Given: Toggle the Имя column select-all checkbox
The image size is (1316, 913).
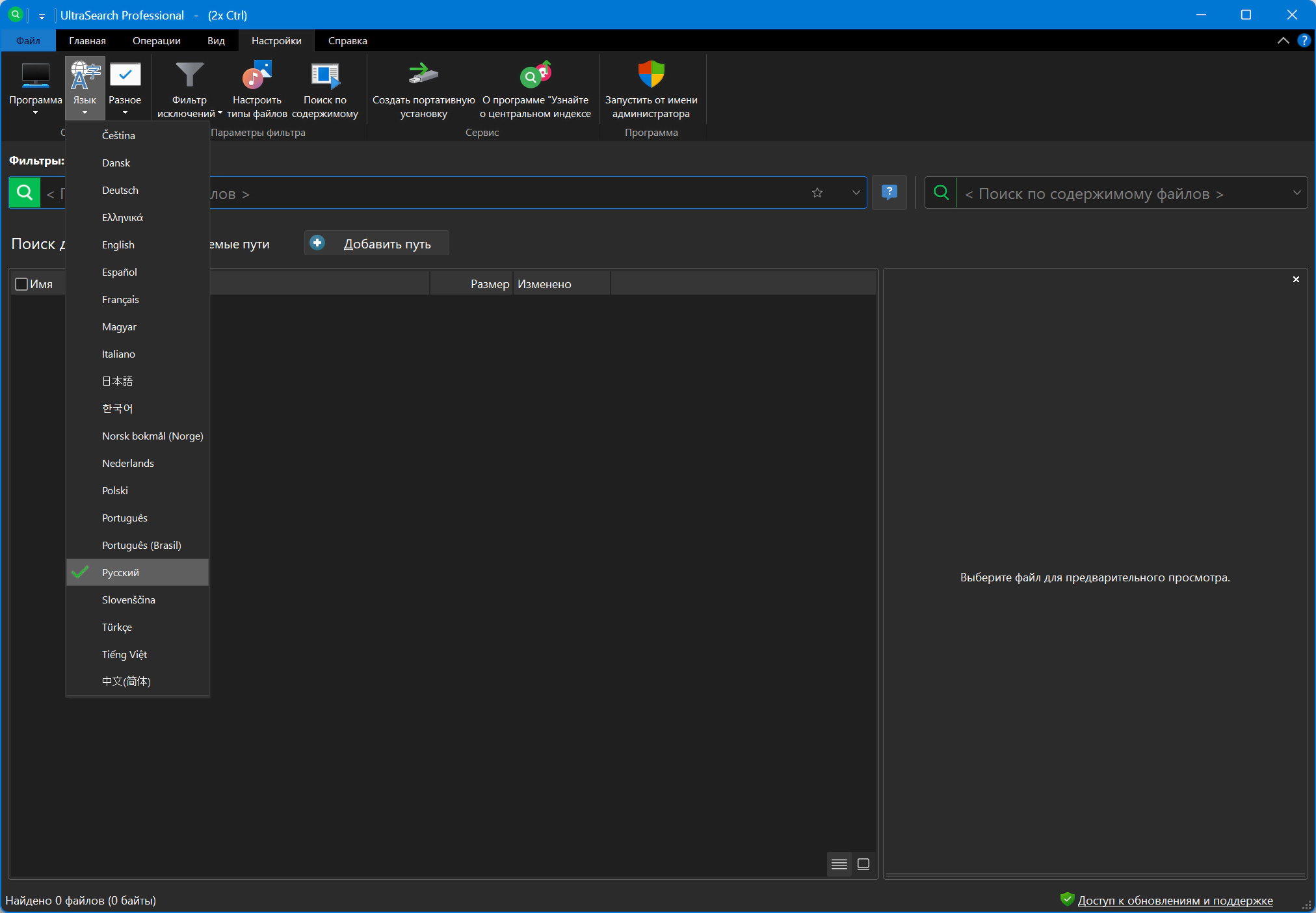Looking at the screenshot, I should [21, 284].
